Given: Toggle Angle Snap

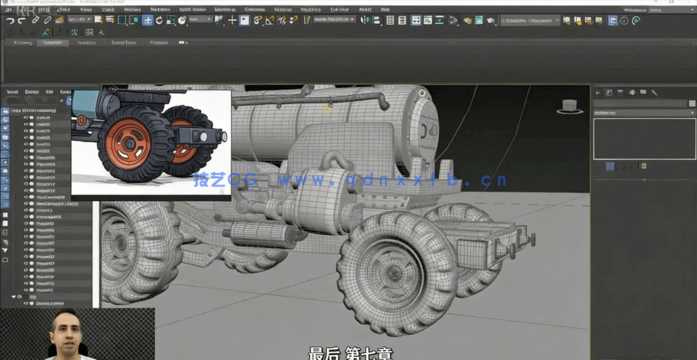Looking at the screenshot, I should pos(269,20).
